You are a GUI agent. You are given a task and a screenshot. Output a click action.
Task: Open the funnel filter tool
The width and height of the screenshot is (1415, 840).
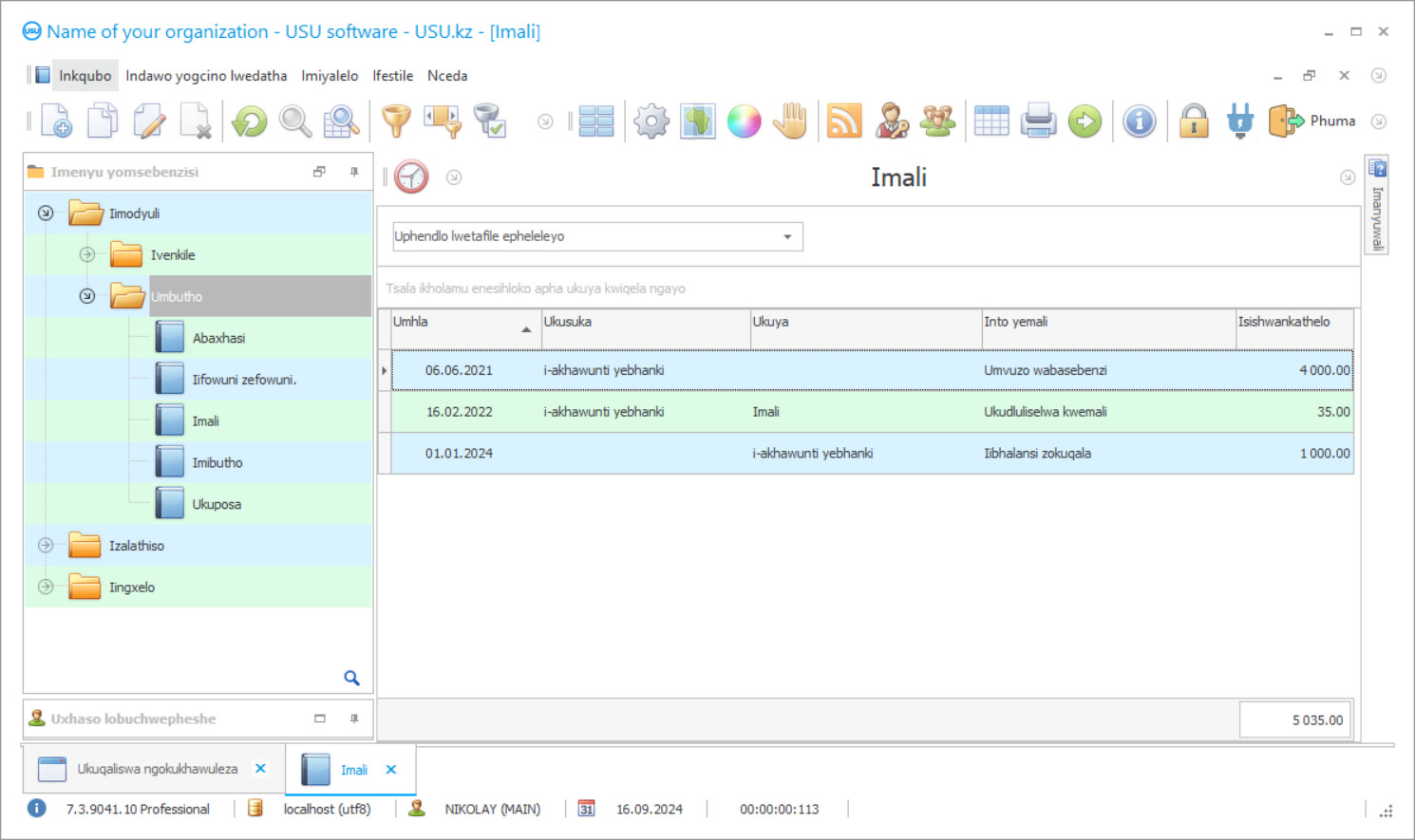pos(396,121)
